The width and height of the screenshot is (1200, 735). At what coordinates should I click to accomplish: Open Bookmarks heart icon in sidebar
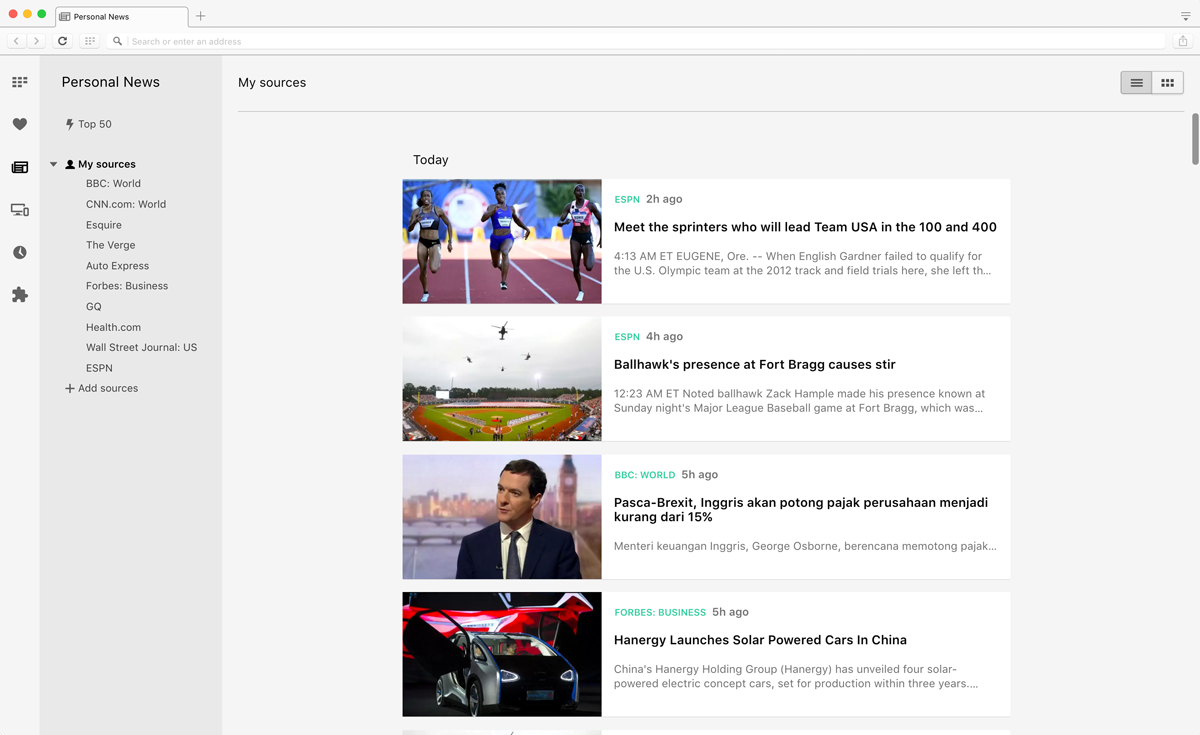[x=19, y=124]
